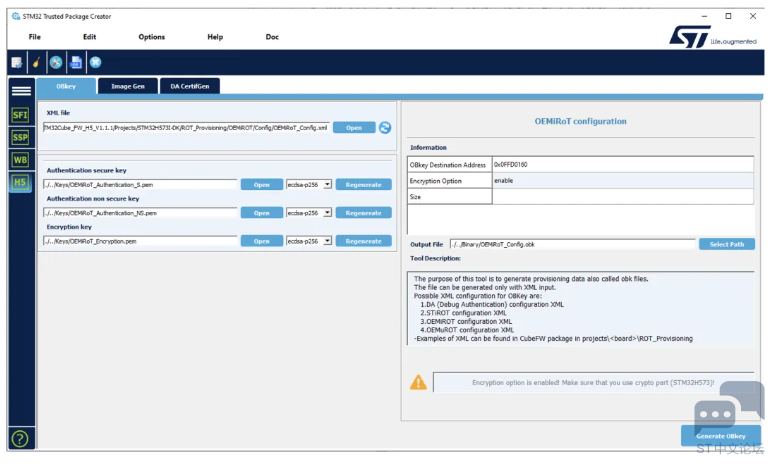Click the OEMiRoT_Authentication_S.pem path field
This screenshot has width=773, height=464.
pos(140,184)
